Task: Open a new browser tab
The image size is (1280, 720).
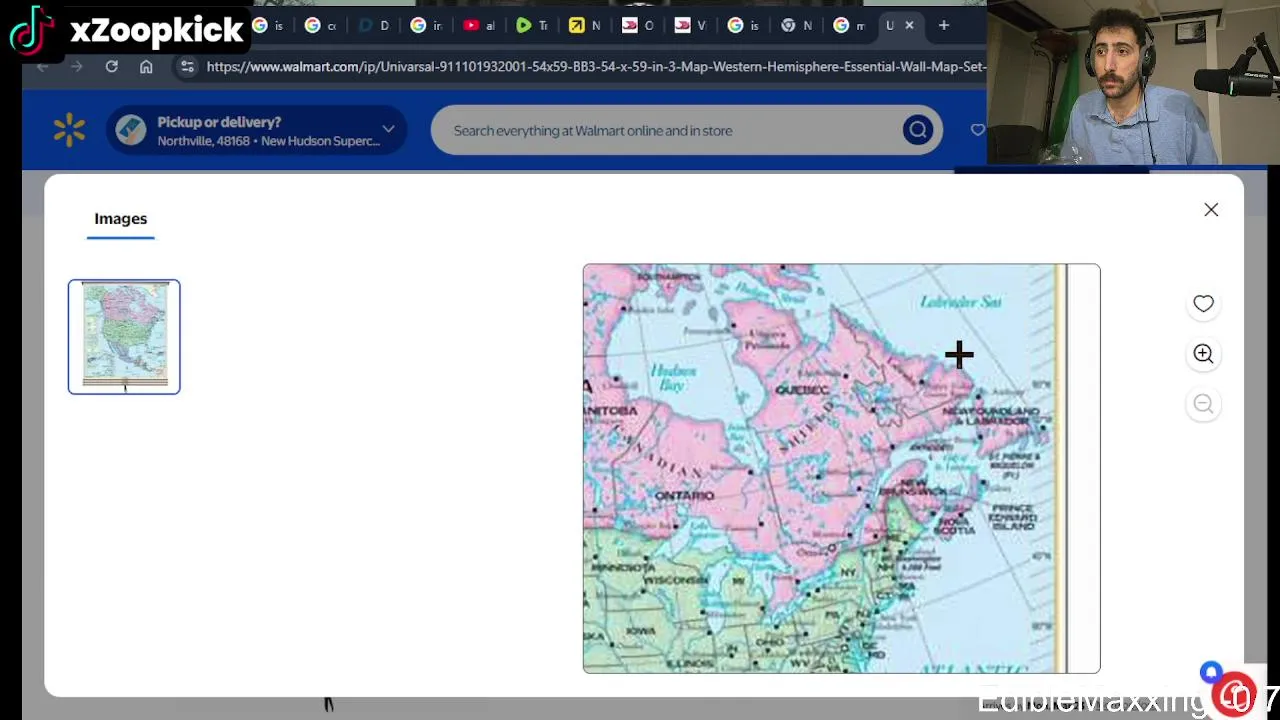Action: coord(943,25)
